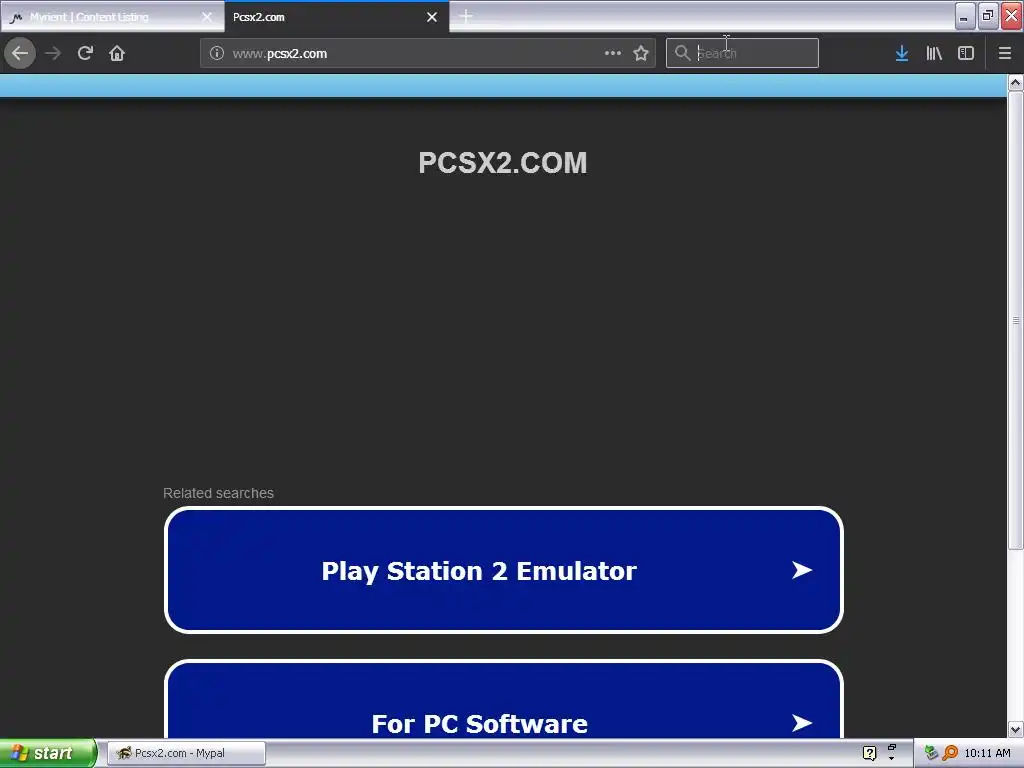Open the downloads panel
Viewport: 1024px width, 768px height.
901,53
